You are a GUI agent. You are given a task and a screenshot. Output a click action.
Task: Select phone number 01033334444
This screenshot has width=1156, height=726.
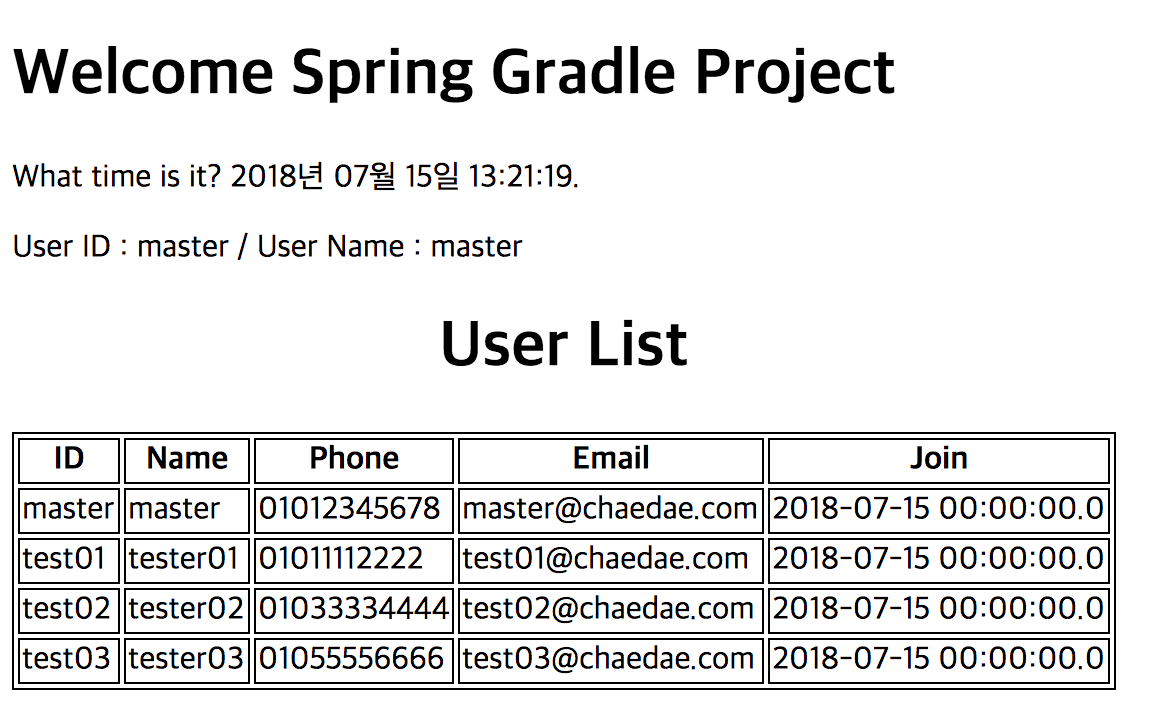(x=354, y=608)
